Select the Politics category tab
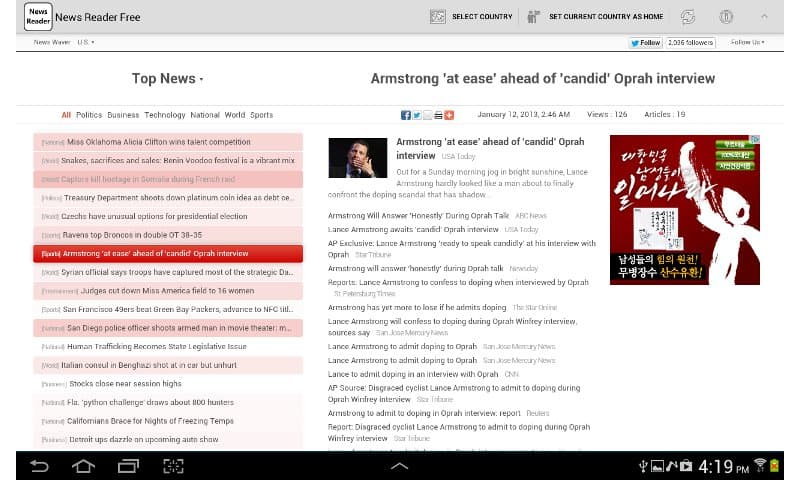Screen dimensions: 800x480 click(x=89, y=115)
